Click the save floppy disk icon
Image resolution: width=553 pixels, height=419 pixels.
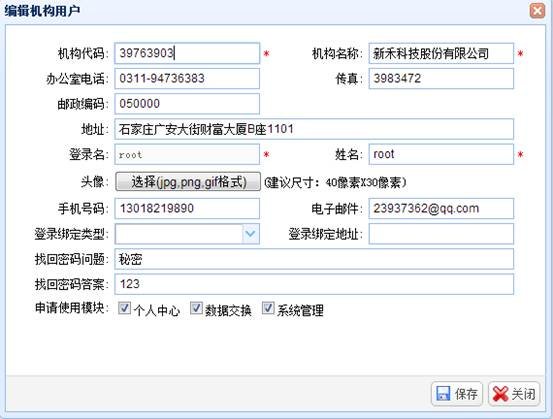tap(443, 393)
